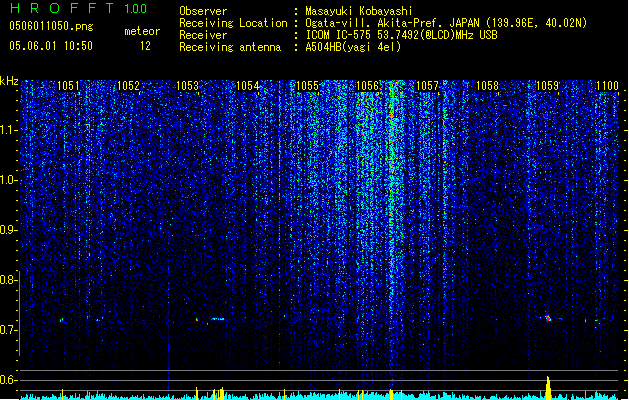Click the "meteor" count label
The width and height of the screenshot is (629, 400).
point(142,31)
